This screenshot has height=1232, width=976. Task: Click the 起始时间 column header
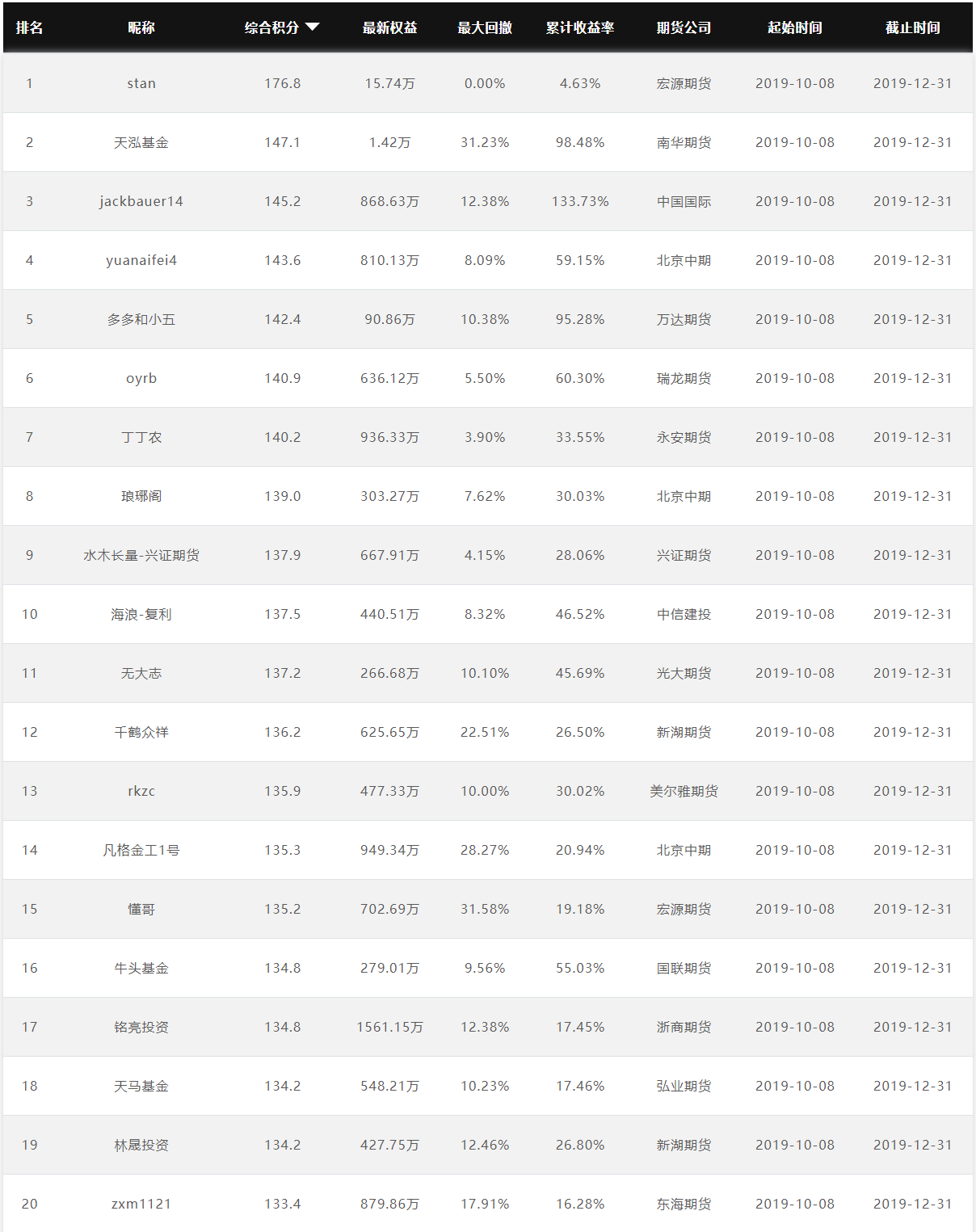pyautogui.click(x=795, y=27)
